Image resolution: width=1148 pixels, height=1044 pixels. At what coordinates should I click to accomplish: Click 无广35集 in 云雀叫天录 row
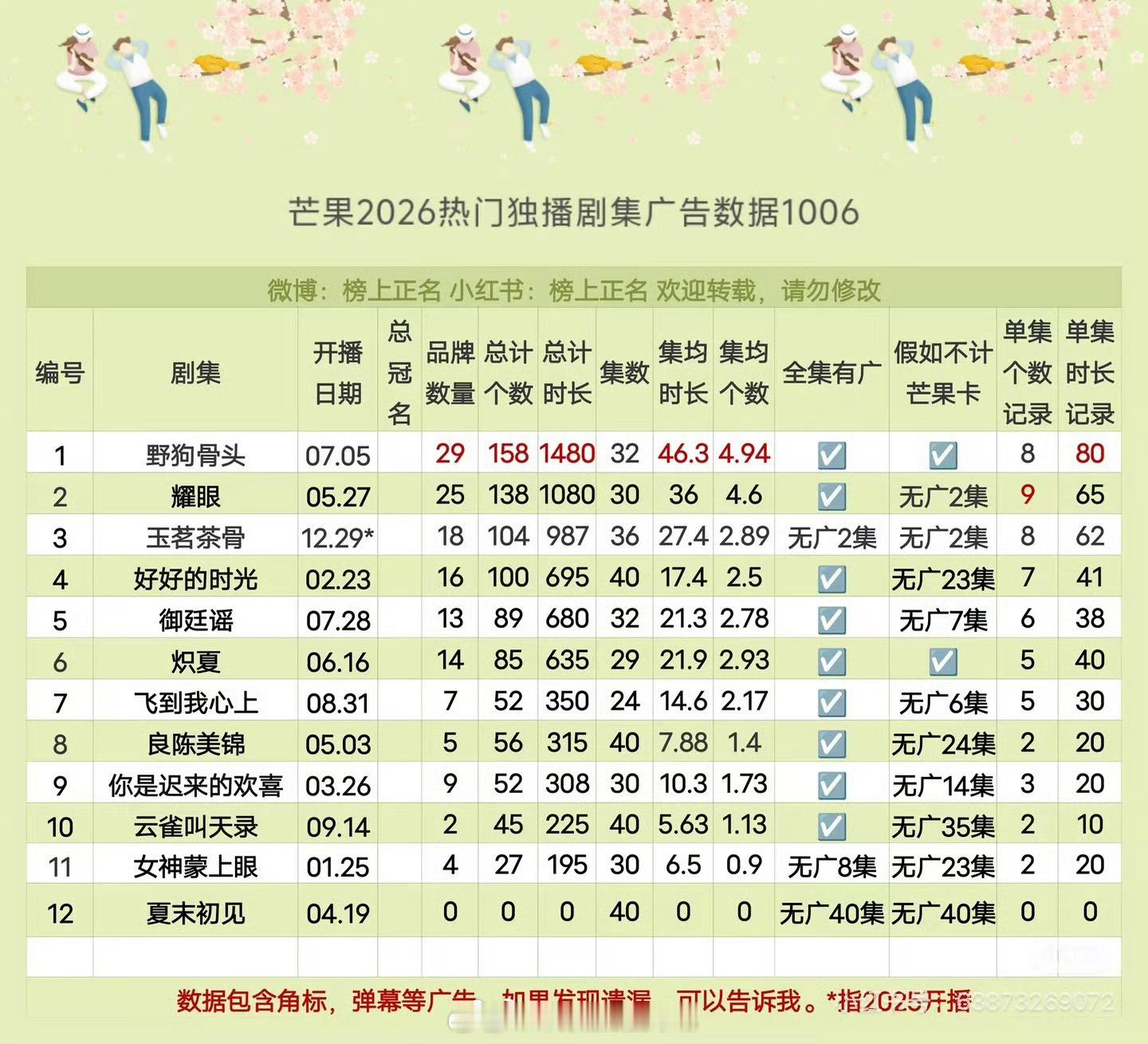tap(943, 826)
